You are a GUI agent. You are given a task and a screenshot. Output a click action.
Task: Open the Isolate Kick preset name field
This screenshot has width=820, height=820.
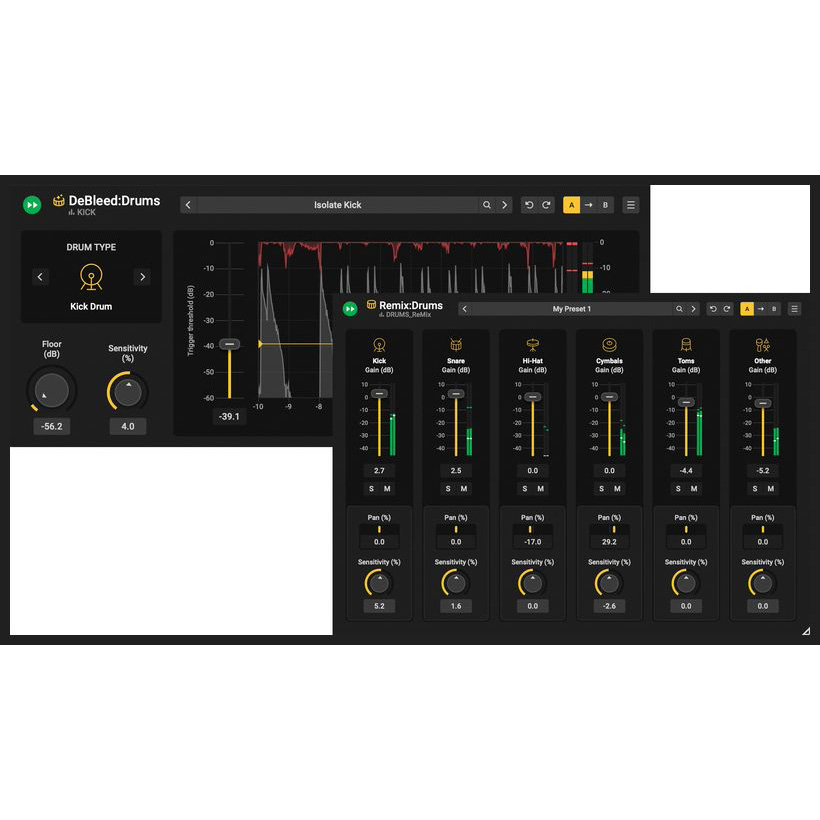pyautogui.click(x=337, y=205)
